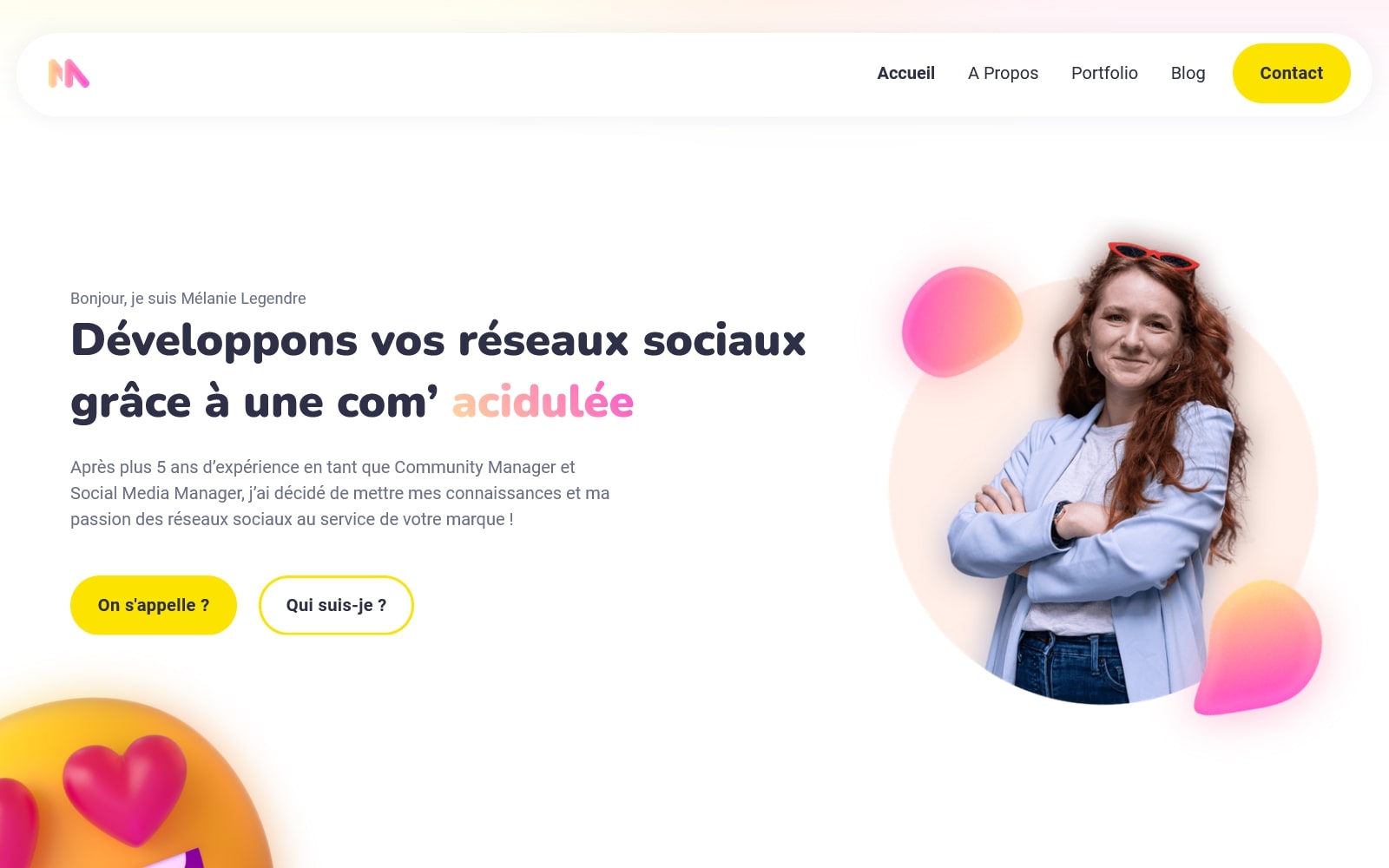
Task: Click the yellow Contact button
Action: tap(1291, 73)
